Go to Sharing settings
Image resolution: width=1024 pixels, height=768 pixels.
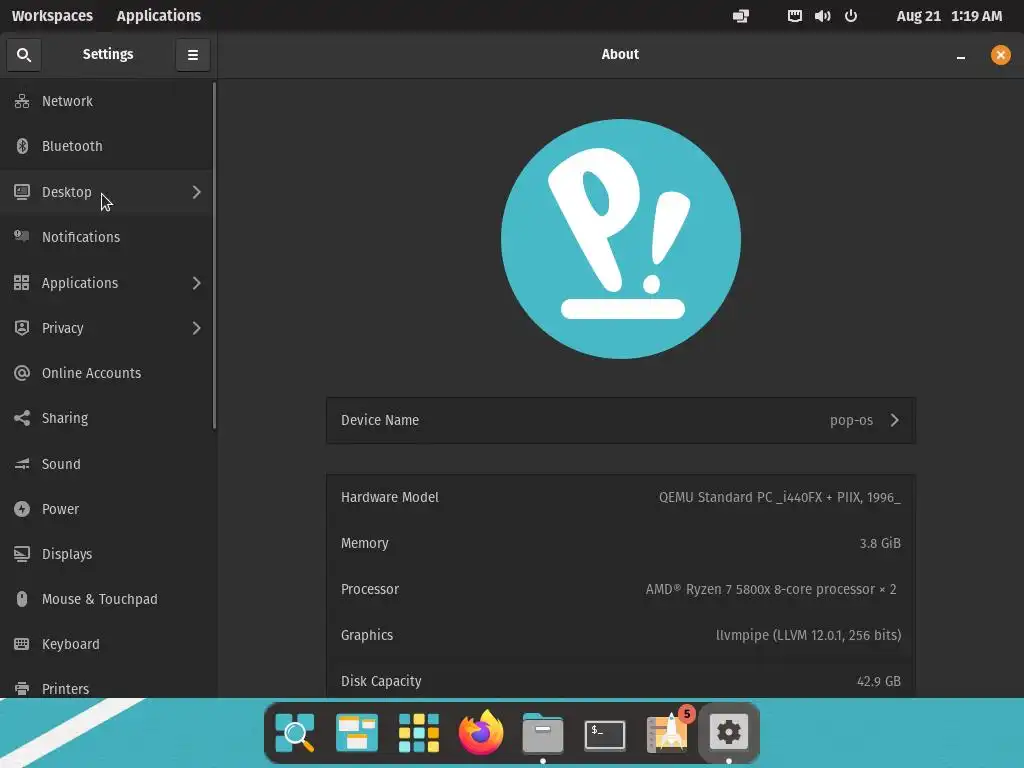point(106,418)
